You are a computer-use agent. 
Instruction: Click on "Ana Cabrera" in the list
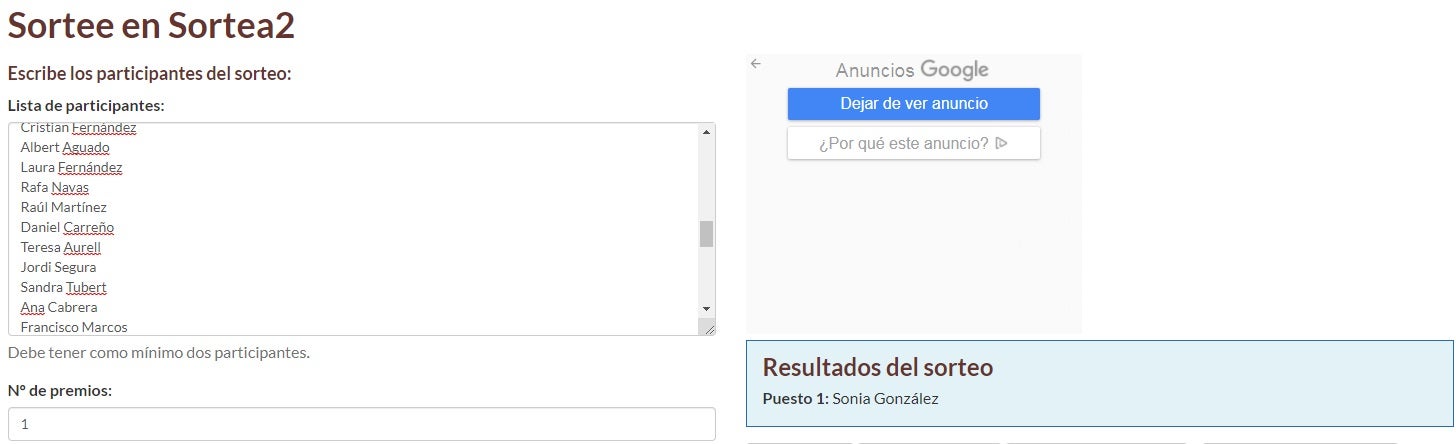click(59, 307)
